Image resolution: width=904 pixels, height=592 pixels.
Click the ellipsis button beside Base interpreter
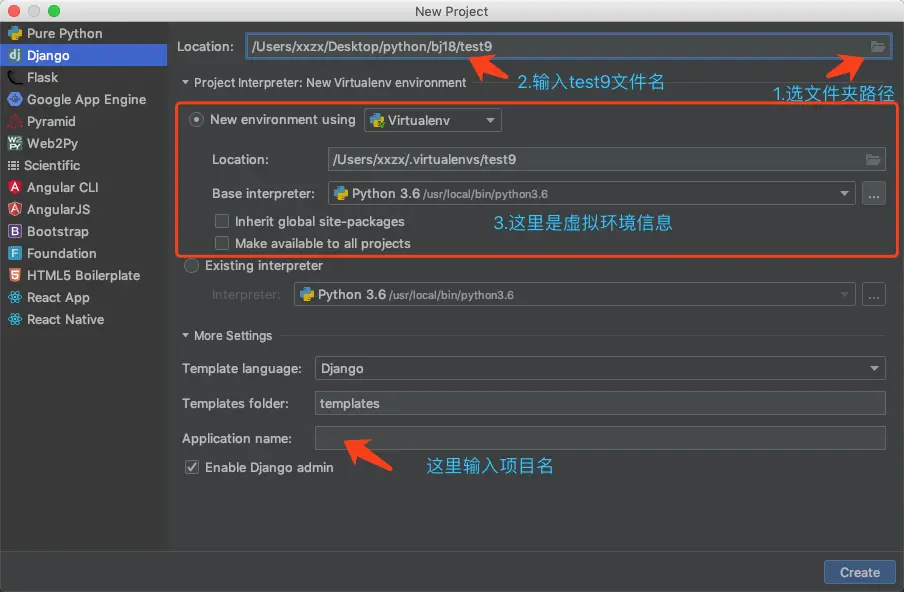[x=874, y=194]
